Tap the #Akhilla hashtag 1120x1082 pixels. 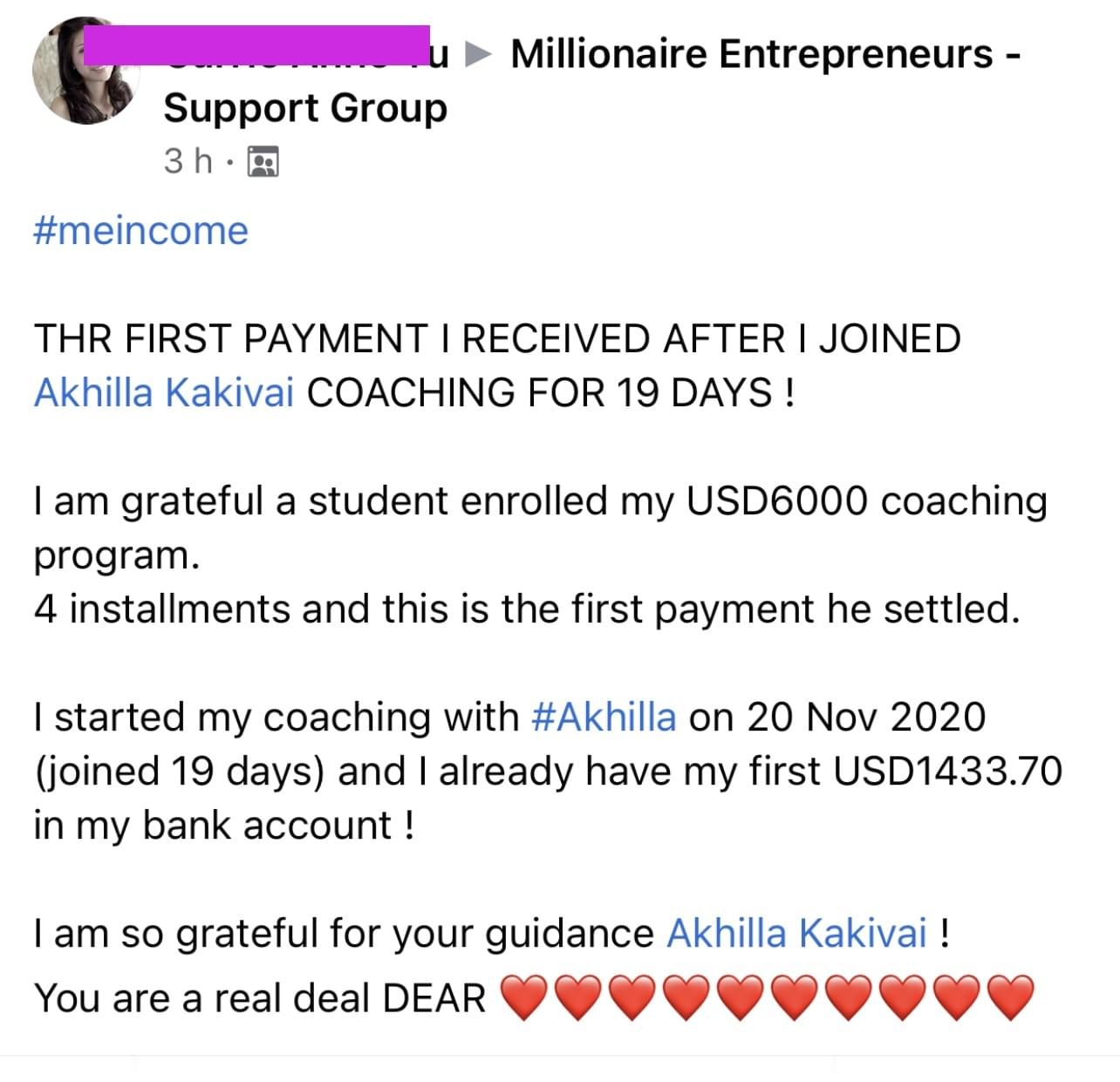point(604,718)
